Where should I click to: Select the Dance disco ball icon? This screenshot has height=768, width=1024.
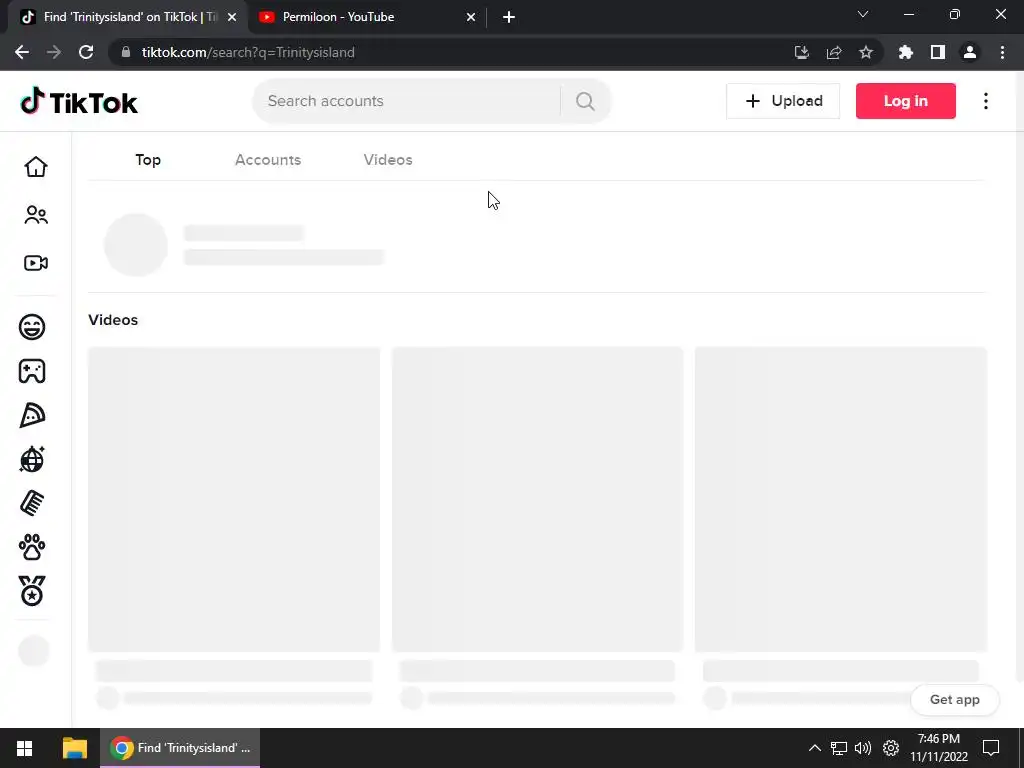point(32,459)
